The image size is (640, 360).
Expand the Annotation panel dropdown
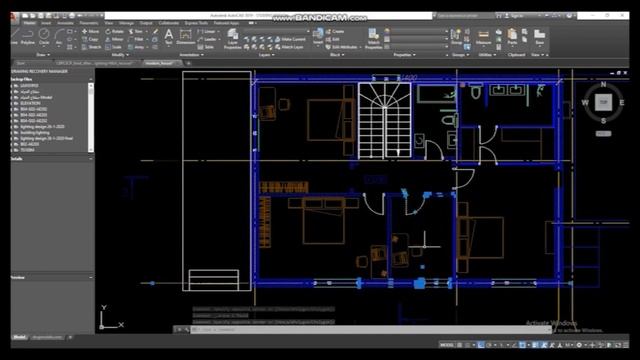(x=191, y=55)
